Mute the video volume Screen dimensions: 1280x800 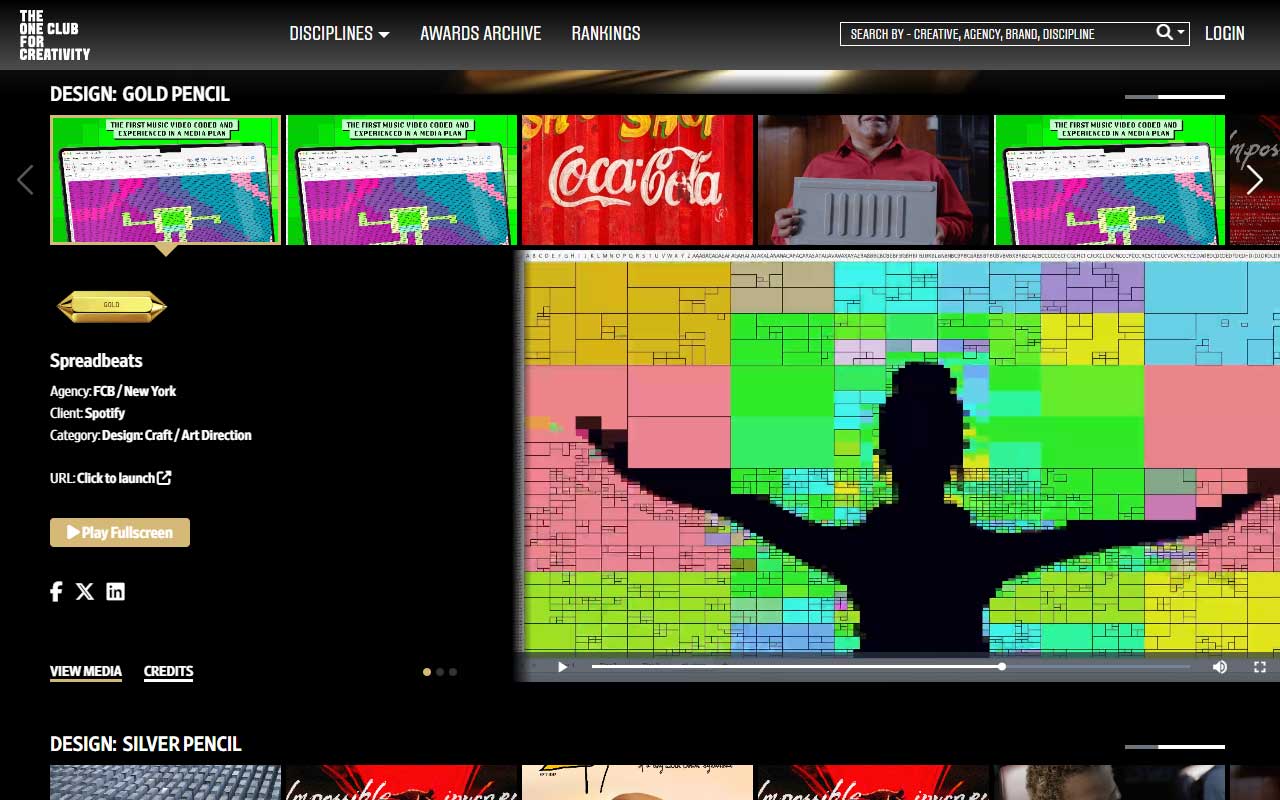pos(1219,667)
